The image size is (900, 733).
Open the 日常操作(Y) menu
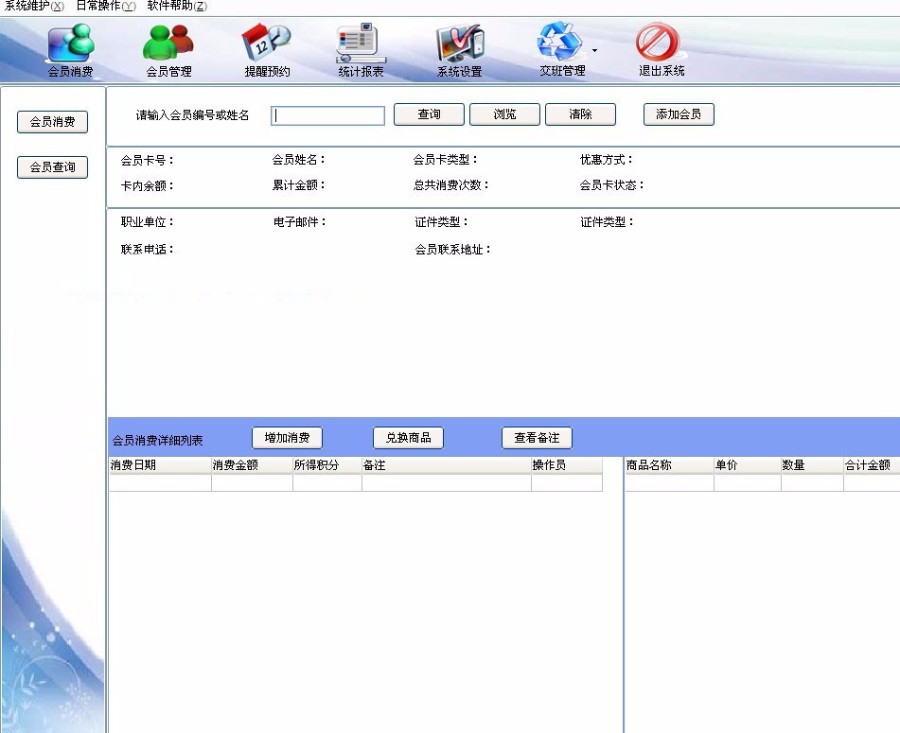106,6
